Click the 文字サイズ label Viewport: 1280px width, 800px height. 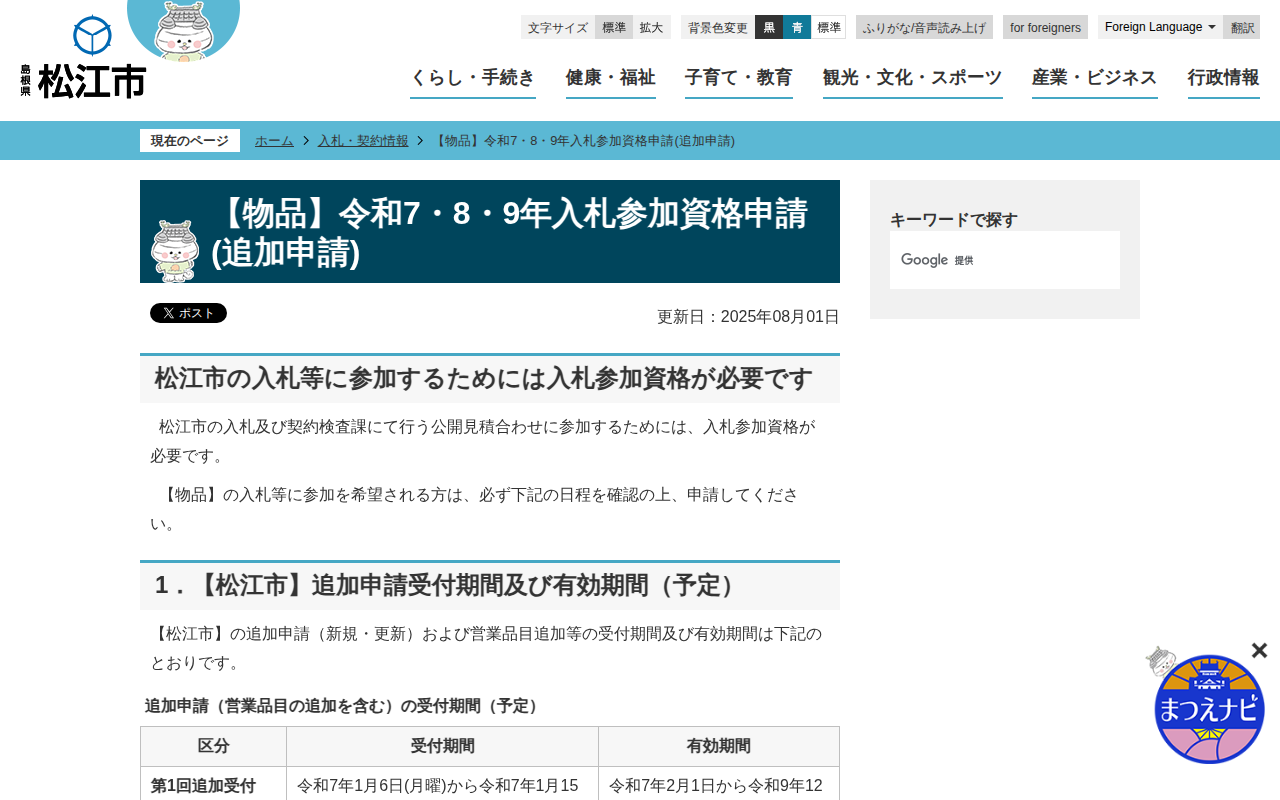pos(558,27)
